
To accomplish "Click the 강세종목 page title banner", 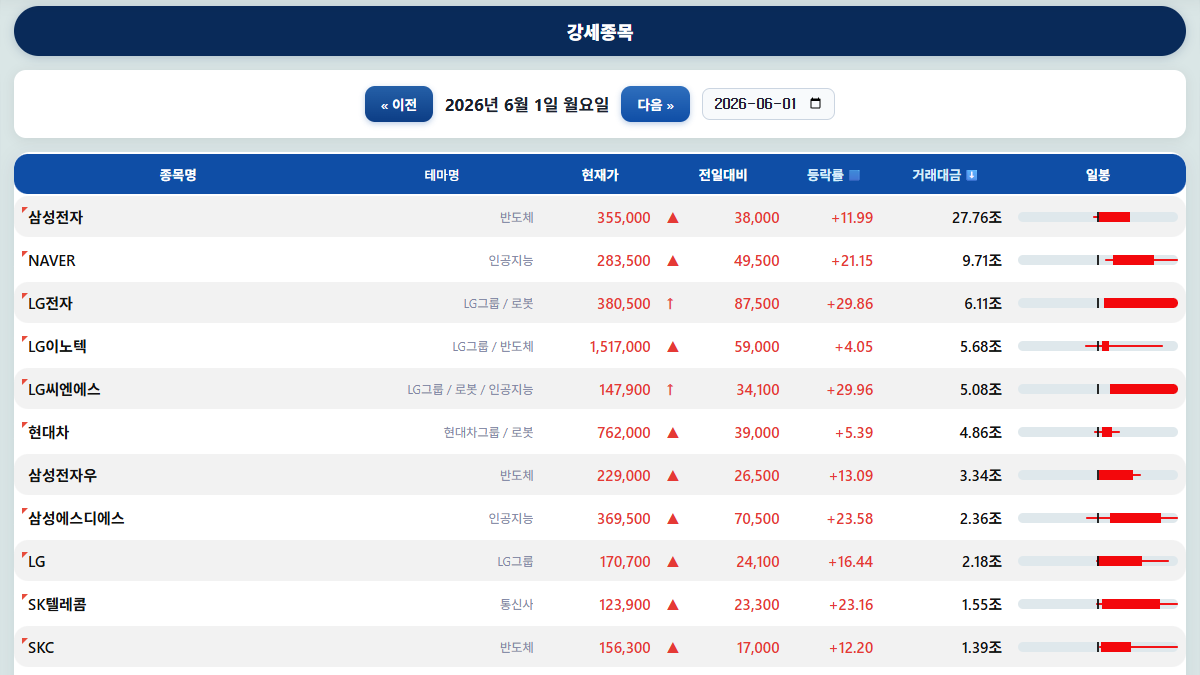I will [600, 31].
